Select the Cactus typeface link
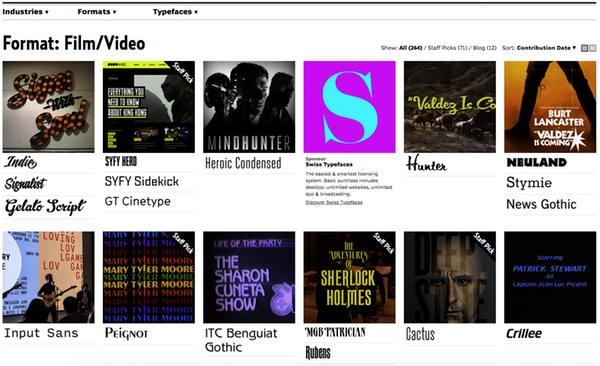Screen dimensions: 600x366 (x=420, y=334)
